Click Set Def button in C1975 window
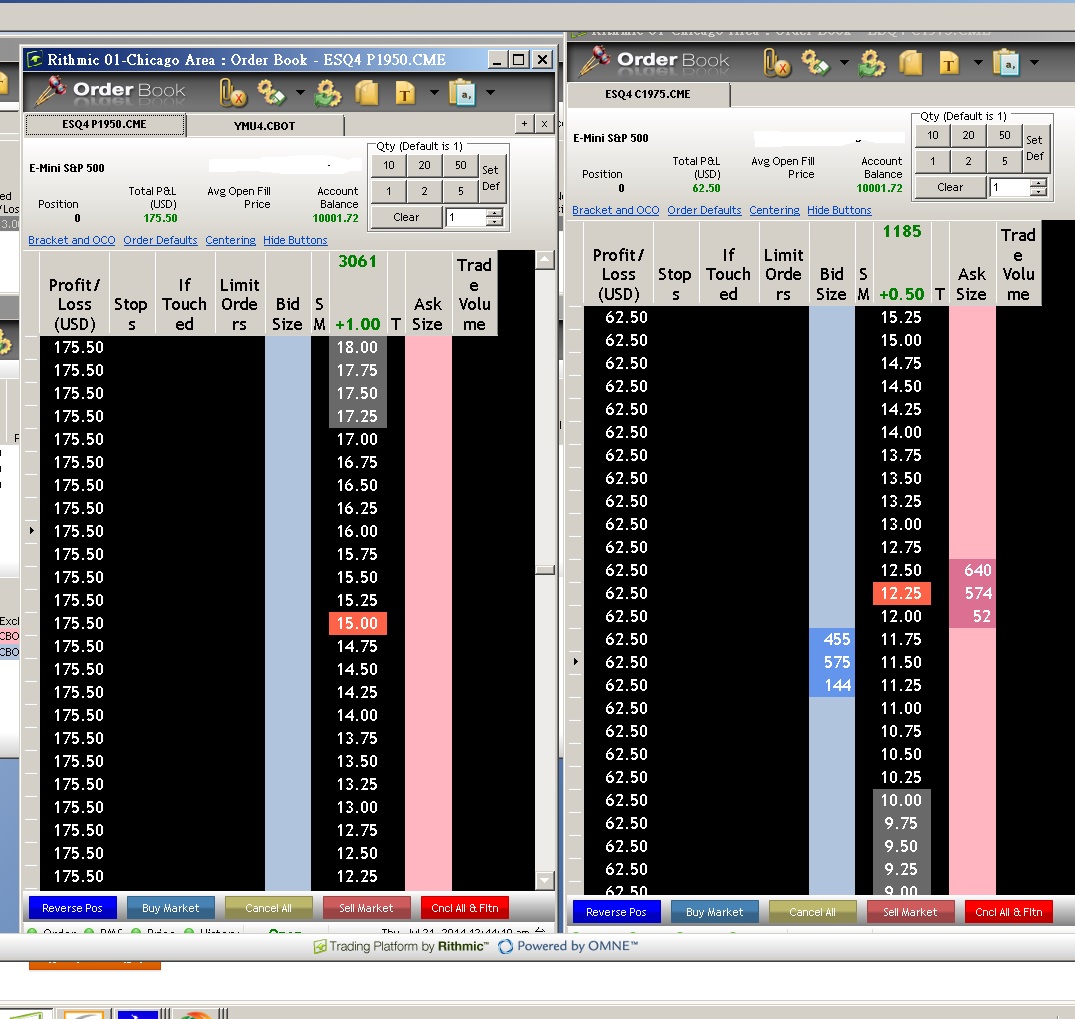This screenshot has height=1019, width=1075. coord(1035,148)
